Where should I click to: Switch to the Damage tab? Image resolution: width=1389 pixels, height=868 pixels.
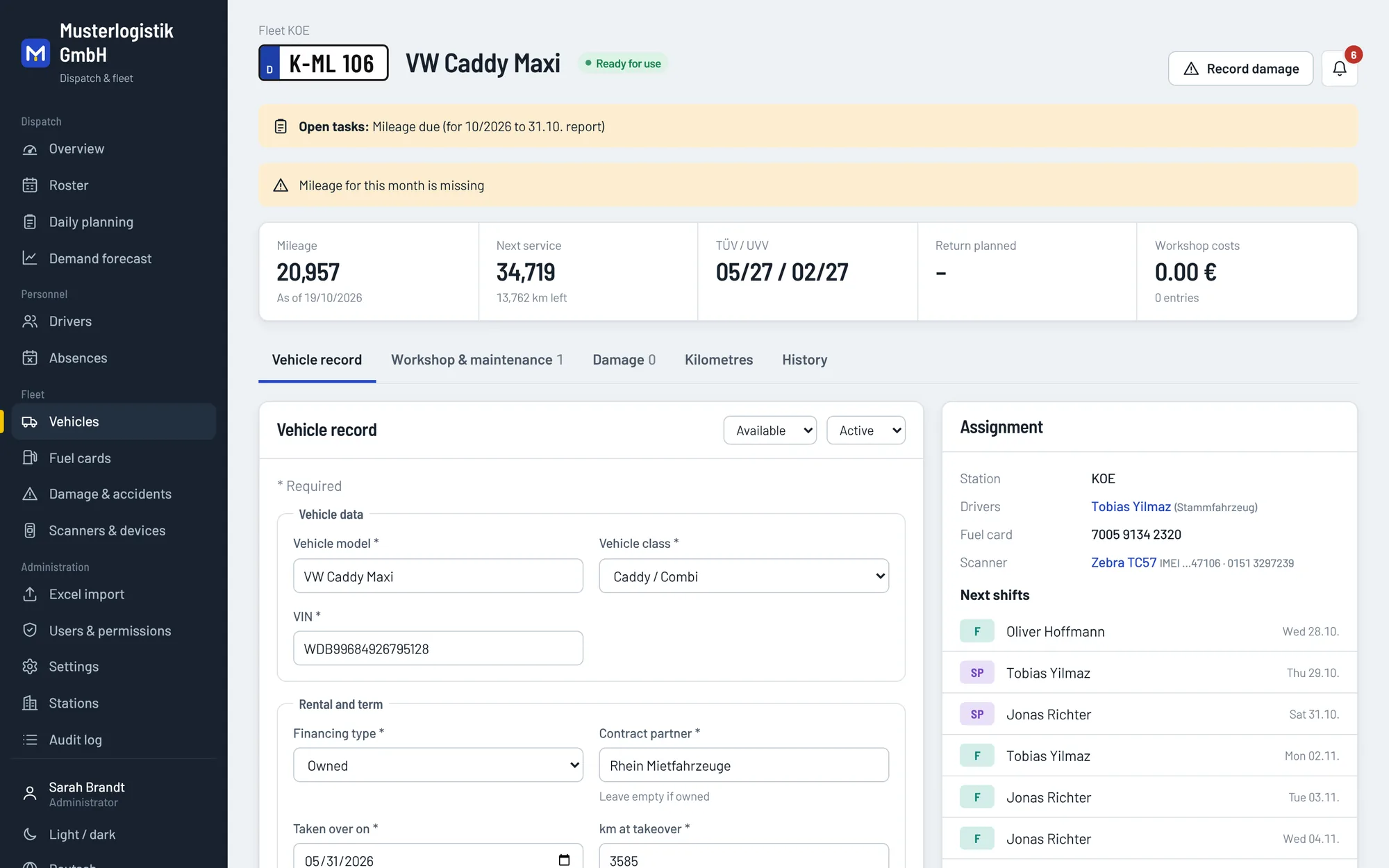point(624,360)
